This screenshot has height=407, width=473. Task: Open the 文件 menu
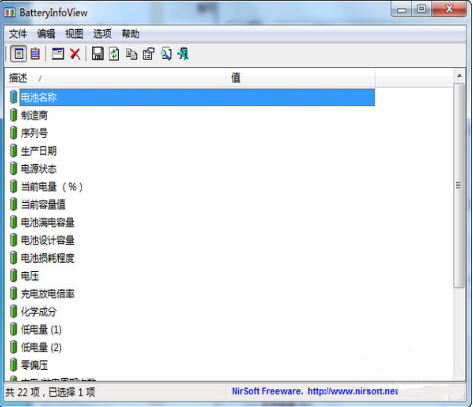18,34
